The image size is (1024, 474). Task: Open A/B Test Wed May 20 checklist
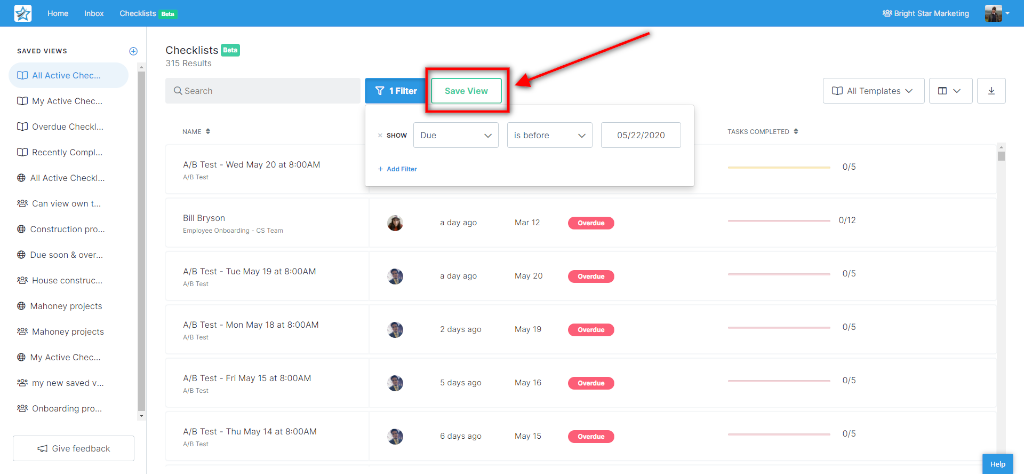tap(251, 165)
